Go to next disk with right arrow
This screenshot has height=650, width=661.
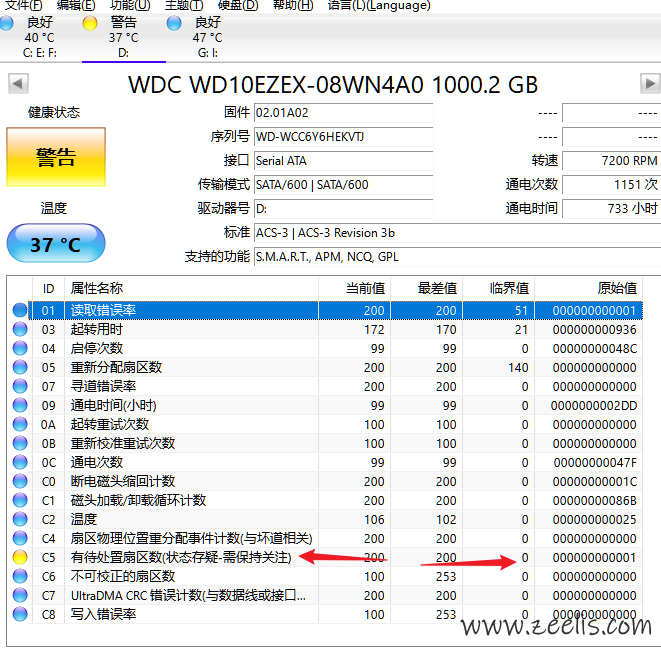click(x=650, y=83)
